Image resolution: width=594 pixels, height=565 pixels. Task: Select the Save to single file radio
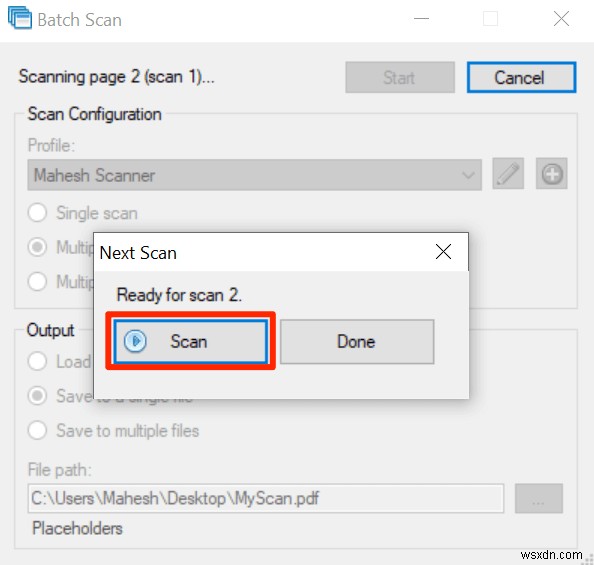(37, 396)
